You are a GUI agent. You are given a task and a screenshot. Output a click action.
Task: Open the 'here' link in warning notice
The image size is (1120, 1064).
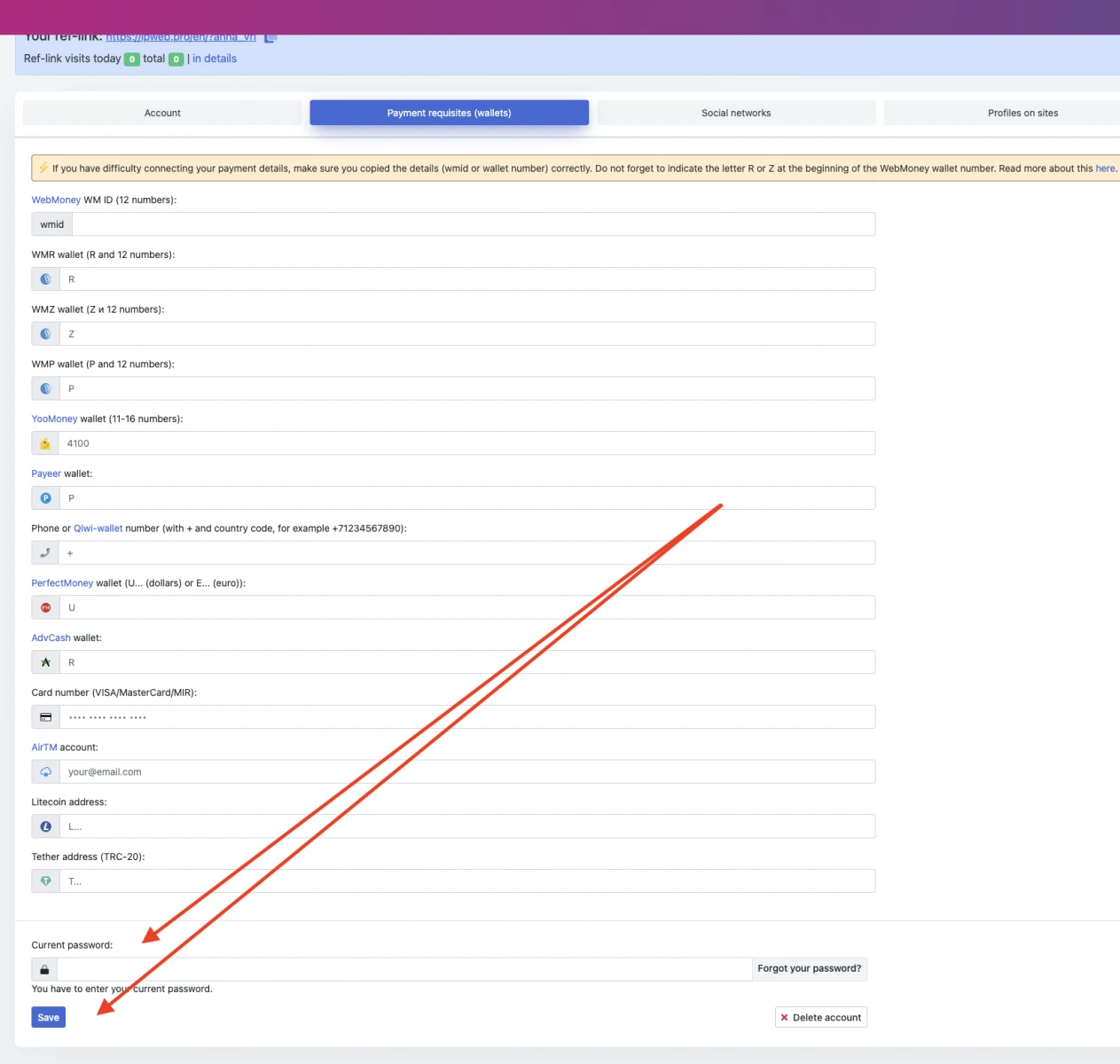click(1105, 168)
